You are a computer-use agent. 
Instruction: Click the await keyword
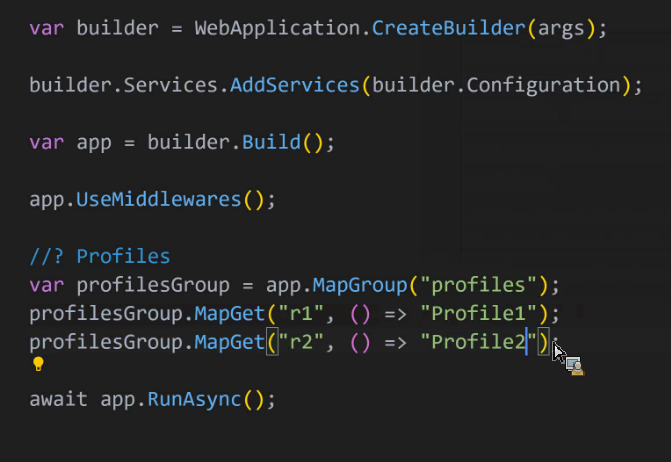click(x=59, y=399)
